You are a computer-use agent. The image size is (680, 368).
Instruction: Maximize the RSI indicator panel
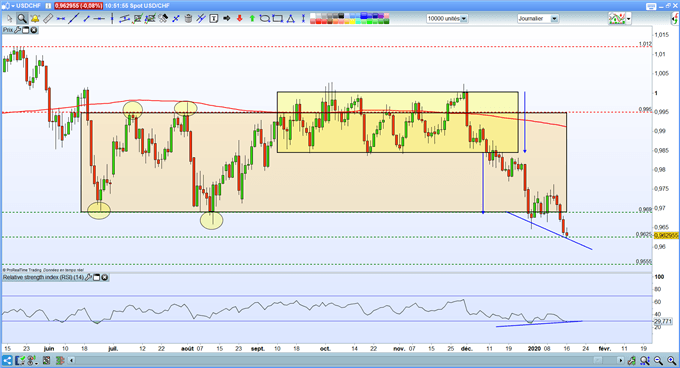point(97,277)
